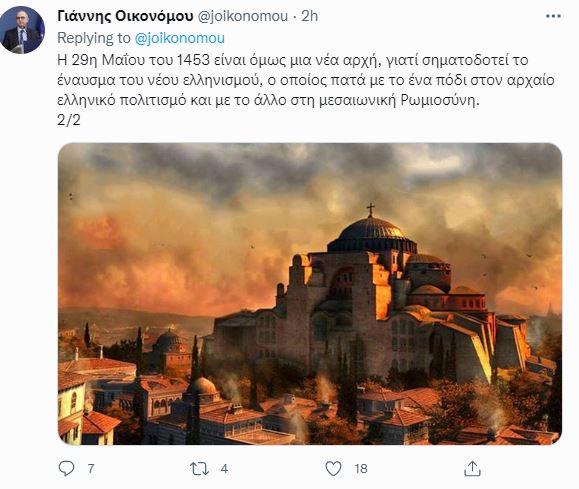Viewport: 579px width, 489px height.
Task: Like the tweet with the heart icon
Action: click(x=333, y=468)
